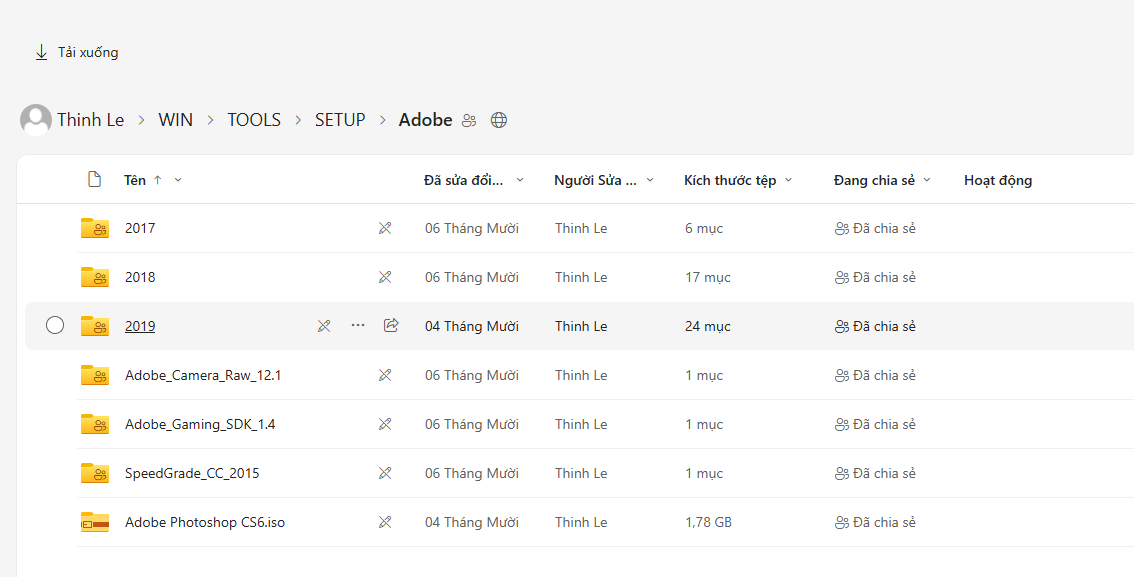This screenshot has width=1134, height=577.
Task: Open the three-dot menu for the 2019 folder
Action: click(x=357, y=325)
